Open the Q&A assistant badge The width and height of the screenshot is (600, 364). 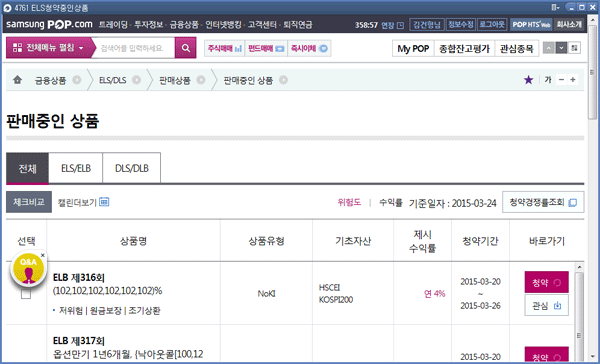(28, 269)
